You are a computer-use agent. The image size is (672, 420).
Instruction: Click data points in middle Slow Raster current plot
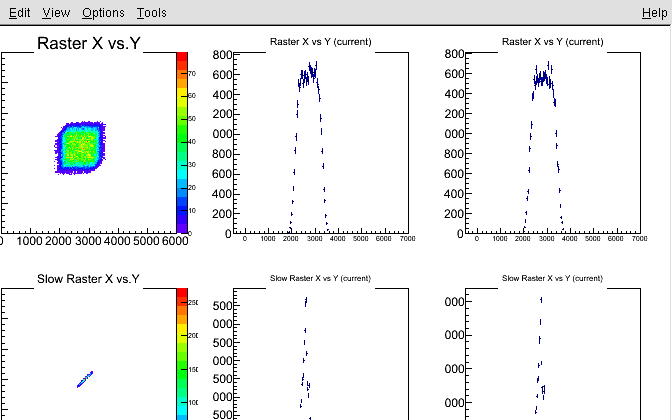click(x=305, y=358)
